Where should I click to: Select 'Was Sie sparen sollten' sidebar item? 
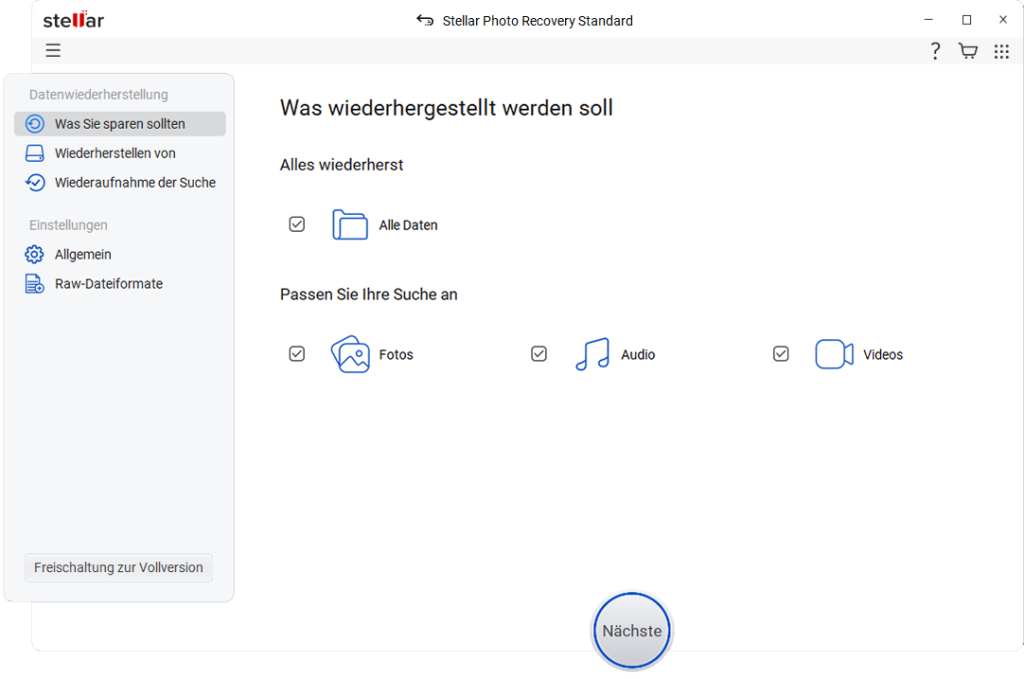(120, 124)
